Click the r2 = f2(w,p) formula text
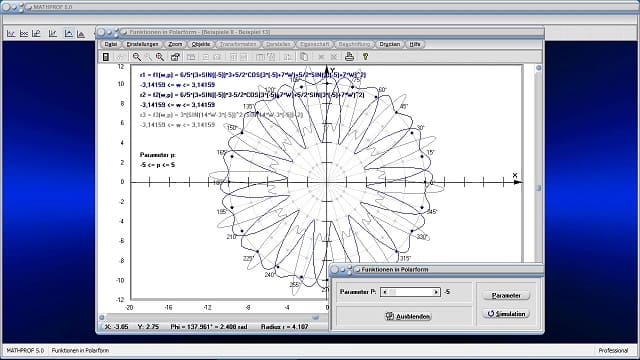Image resolution: width=640 pixels, height=360 pixels. (252, 95)
